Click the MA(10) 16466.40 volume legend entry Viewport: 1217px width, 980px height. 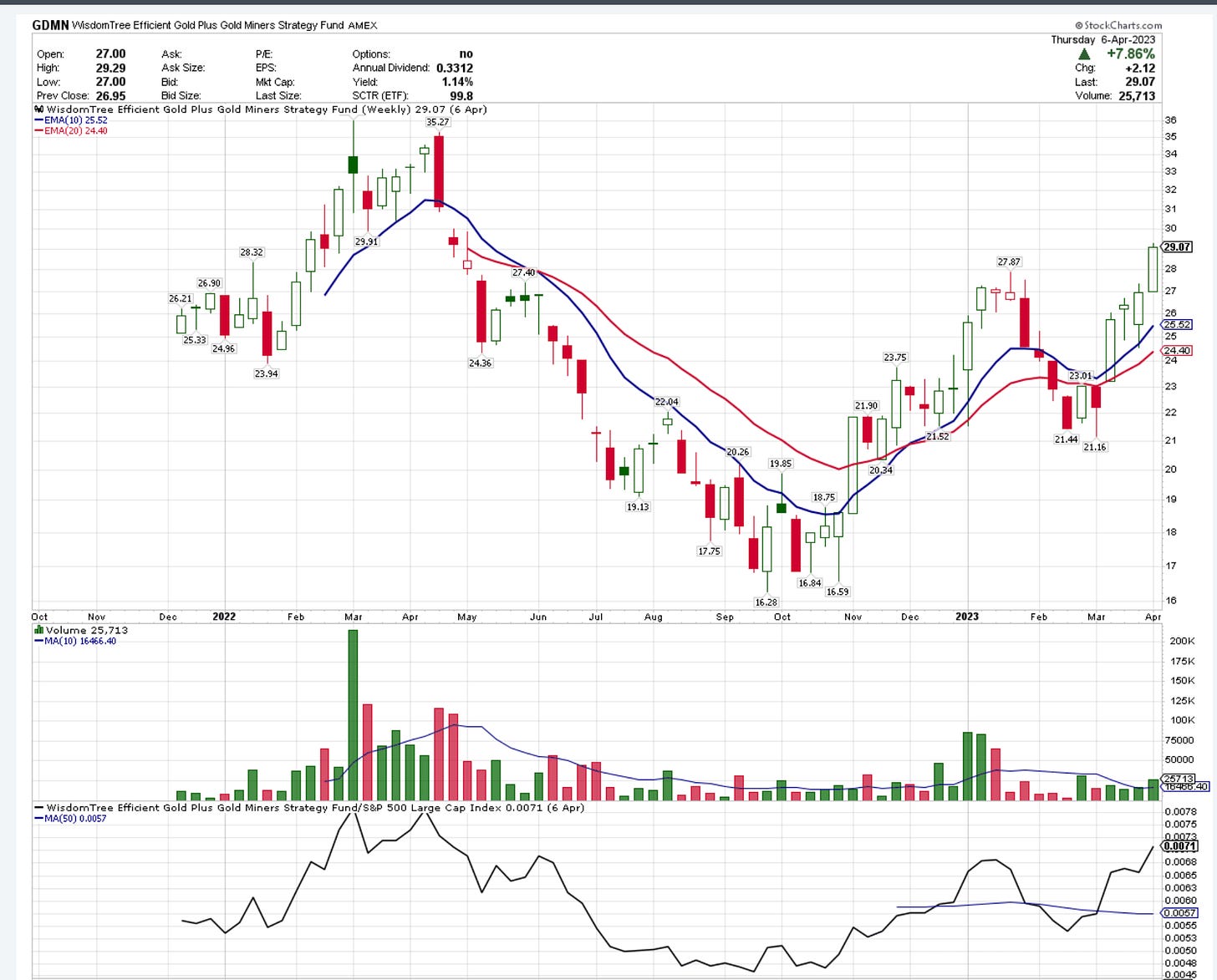tap(75, 641)
